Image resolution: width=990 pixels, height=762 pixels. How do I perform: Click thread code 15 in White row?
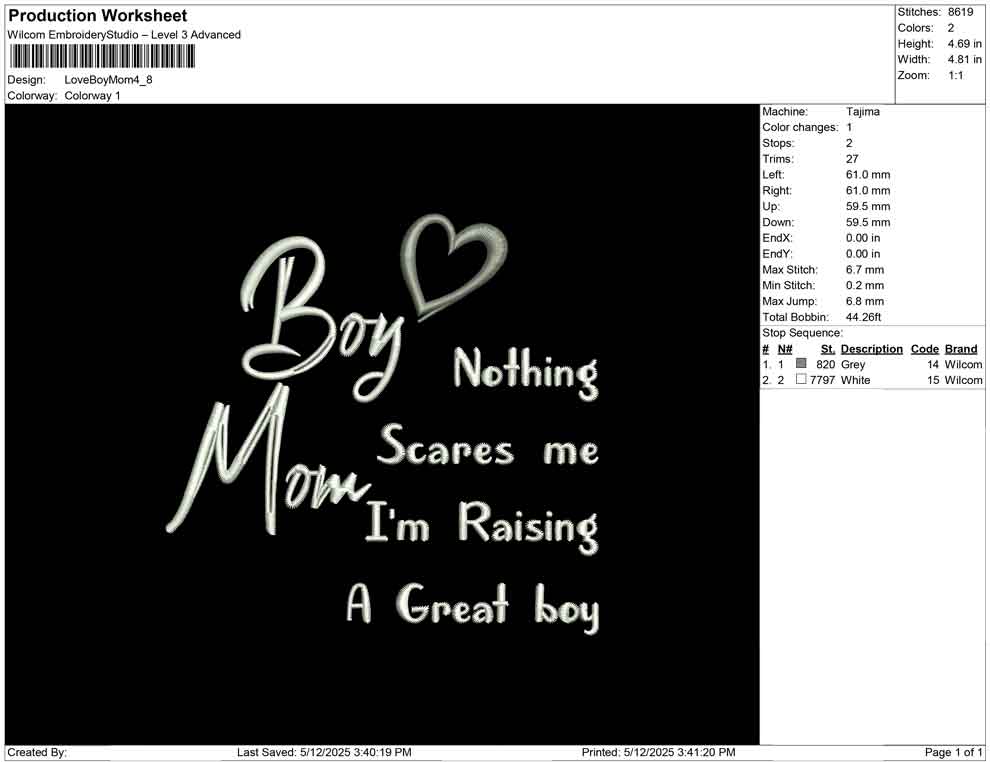[x=933, y=380]
